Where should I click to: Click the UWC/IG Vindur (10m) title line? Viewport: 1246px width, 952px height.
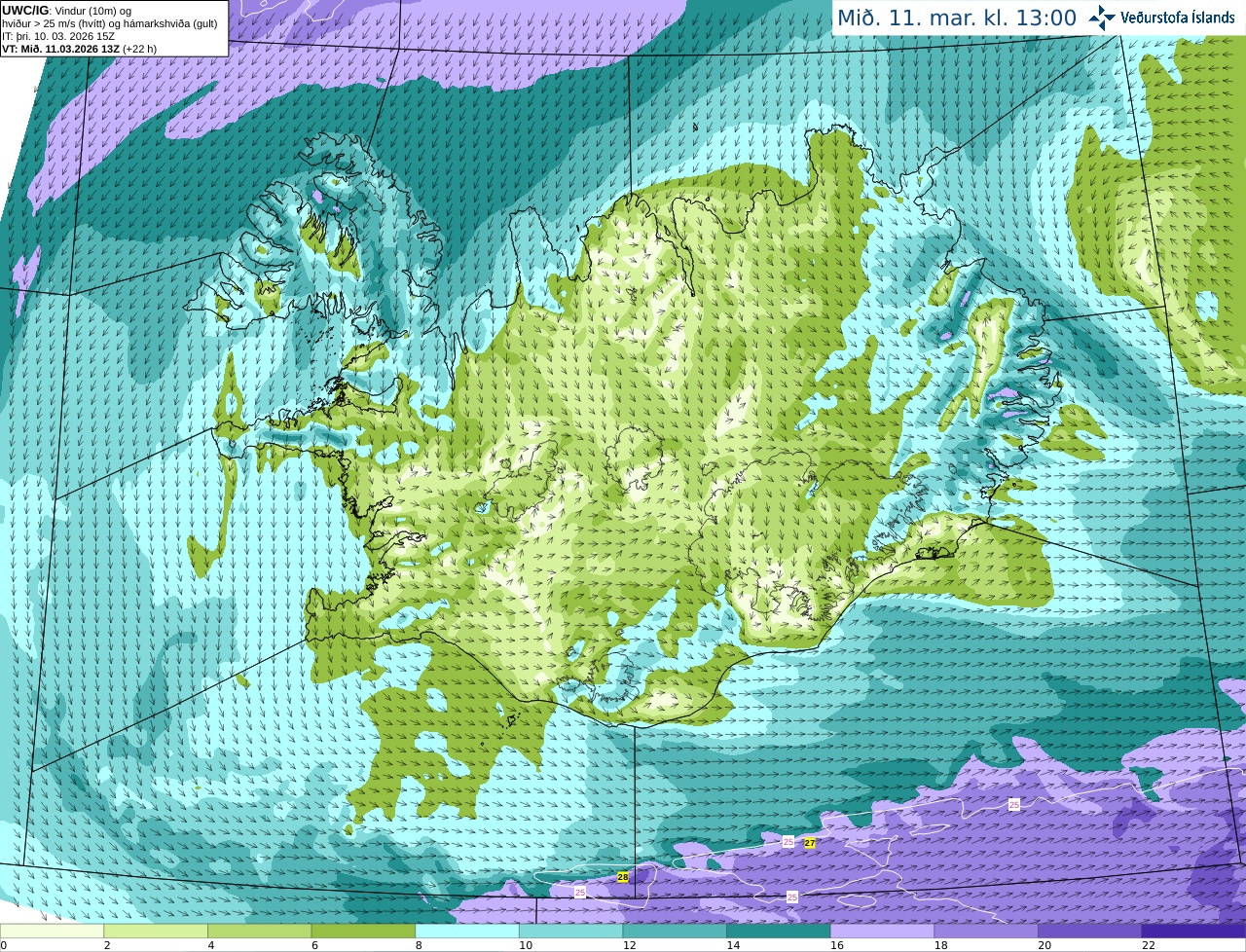click(x=67, y=11)
